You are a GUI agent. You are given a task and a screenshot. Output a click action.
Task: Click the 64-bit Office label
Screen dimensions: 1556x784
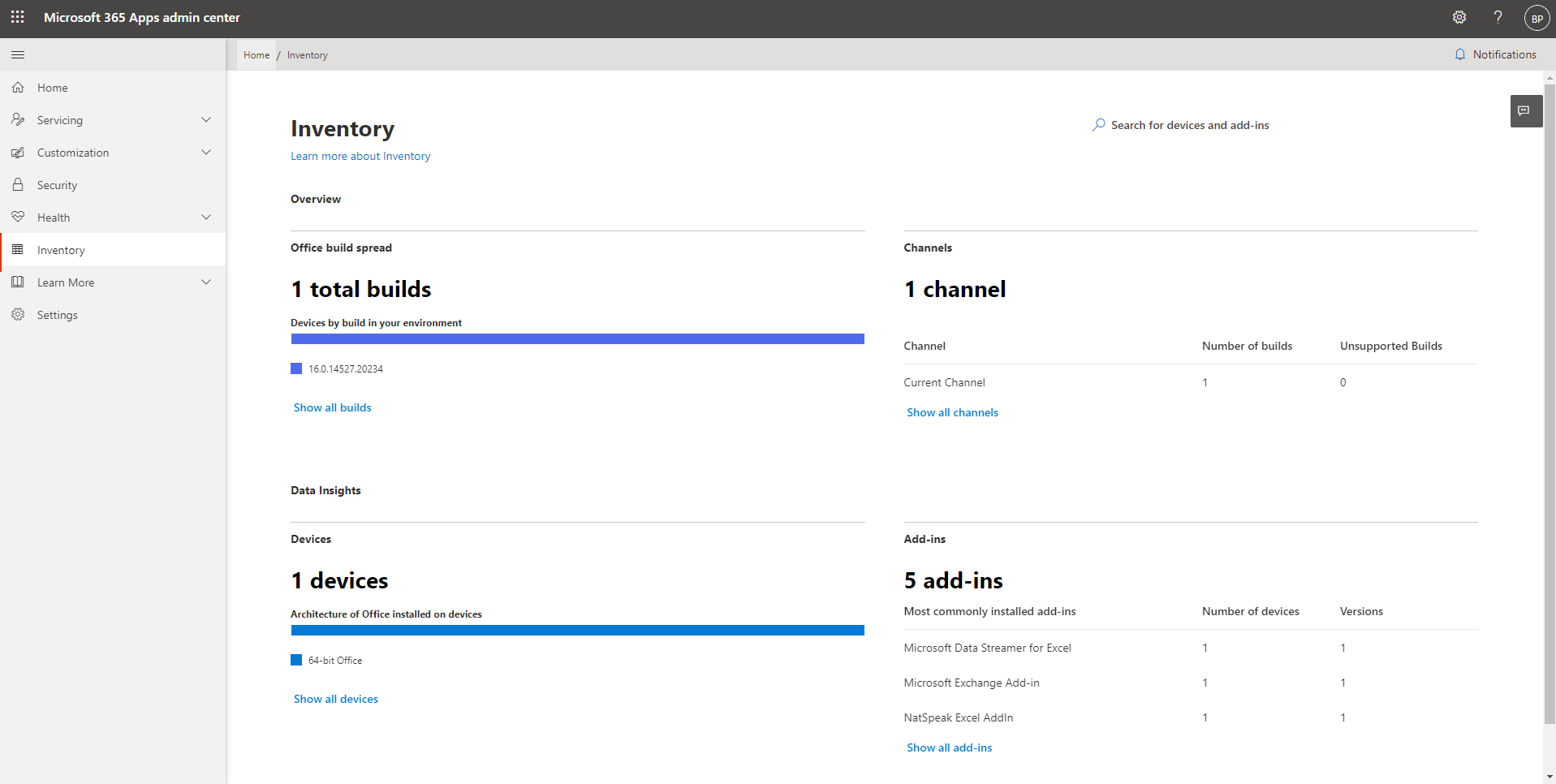point(334,660)
